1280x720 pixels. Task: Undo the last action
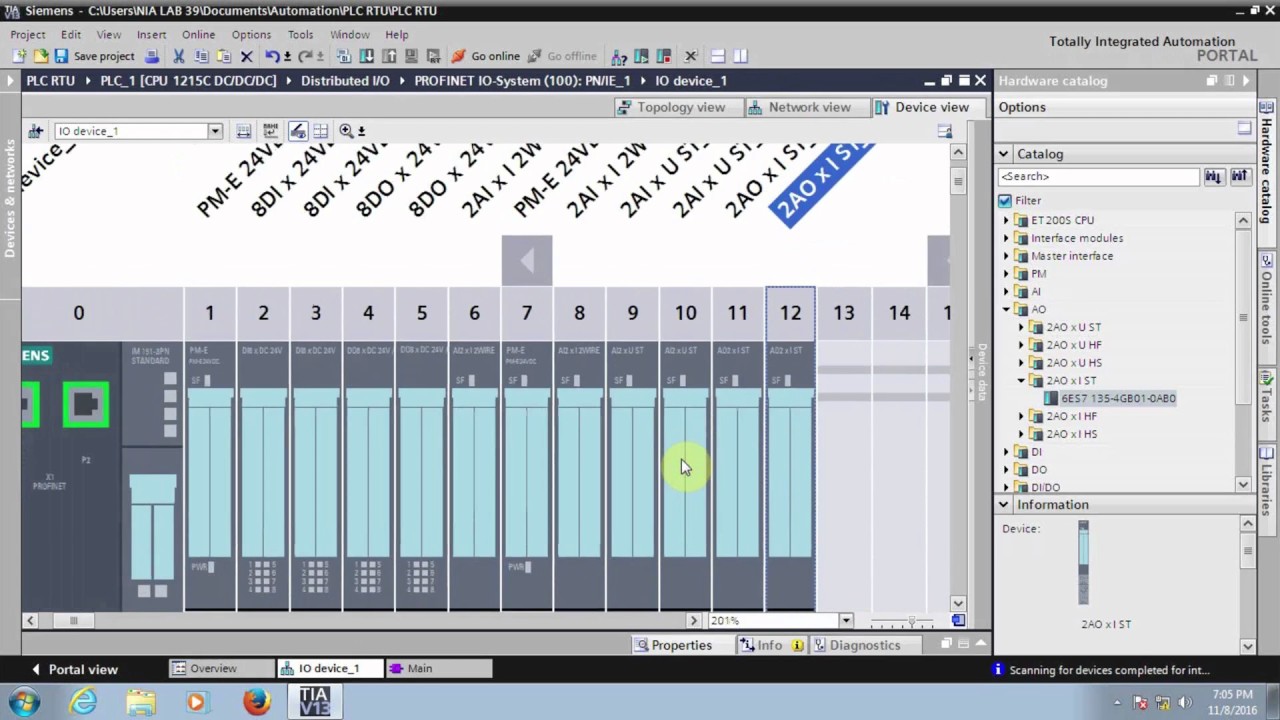click(272, 56)
